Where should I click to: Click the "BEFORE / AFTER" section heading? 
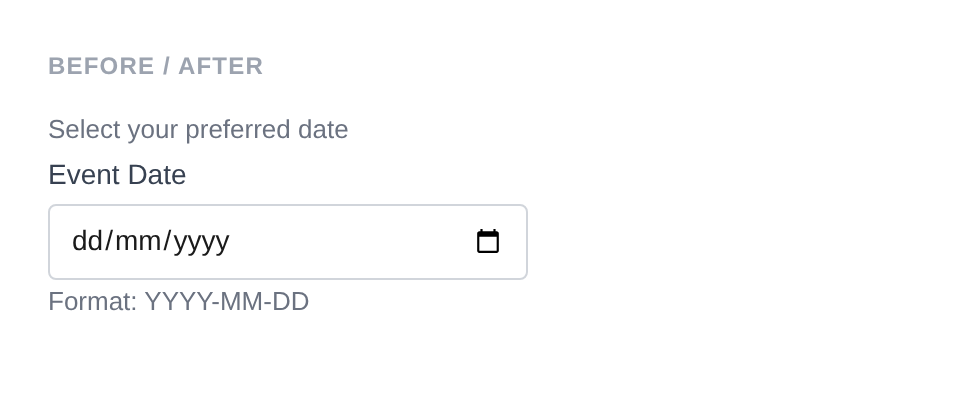[x=156, y=66]
